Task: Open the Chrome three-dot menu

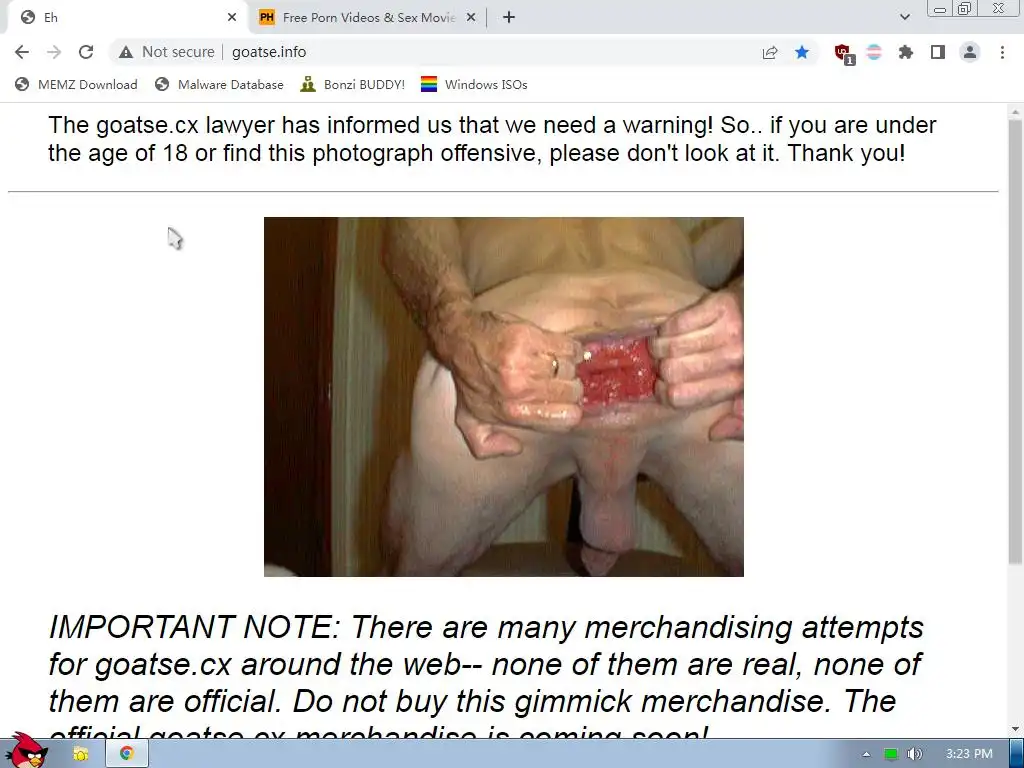Action: click(x=1002, y=52)
